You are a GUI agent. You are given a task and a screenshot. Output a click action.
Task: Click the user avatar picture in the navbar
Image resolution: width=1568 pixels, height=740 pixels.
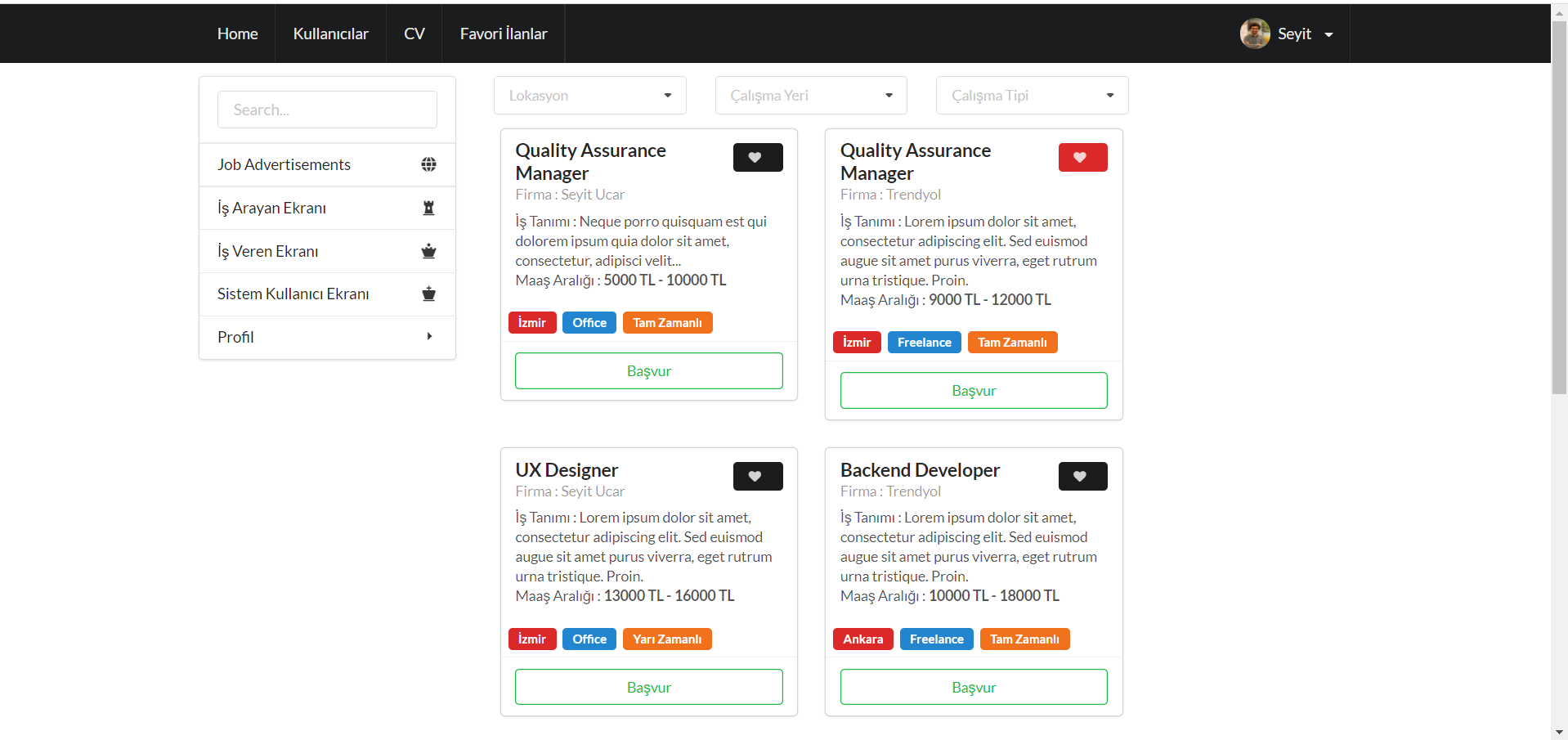coord(1255,33)
